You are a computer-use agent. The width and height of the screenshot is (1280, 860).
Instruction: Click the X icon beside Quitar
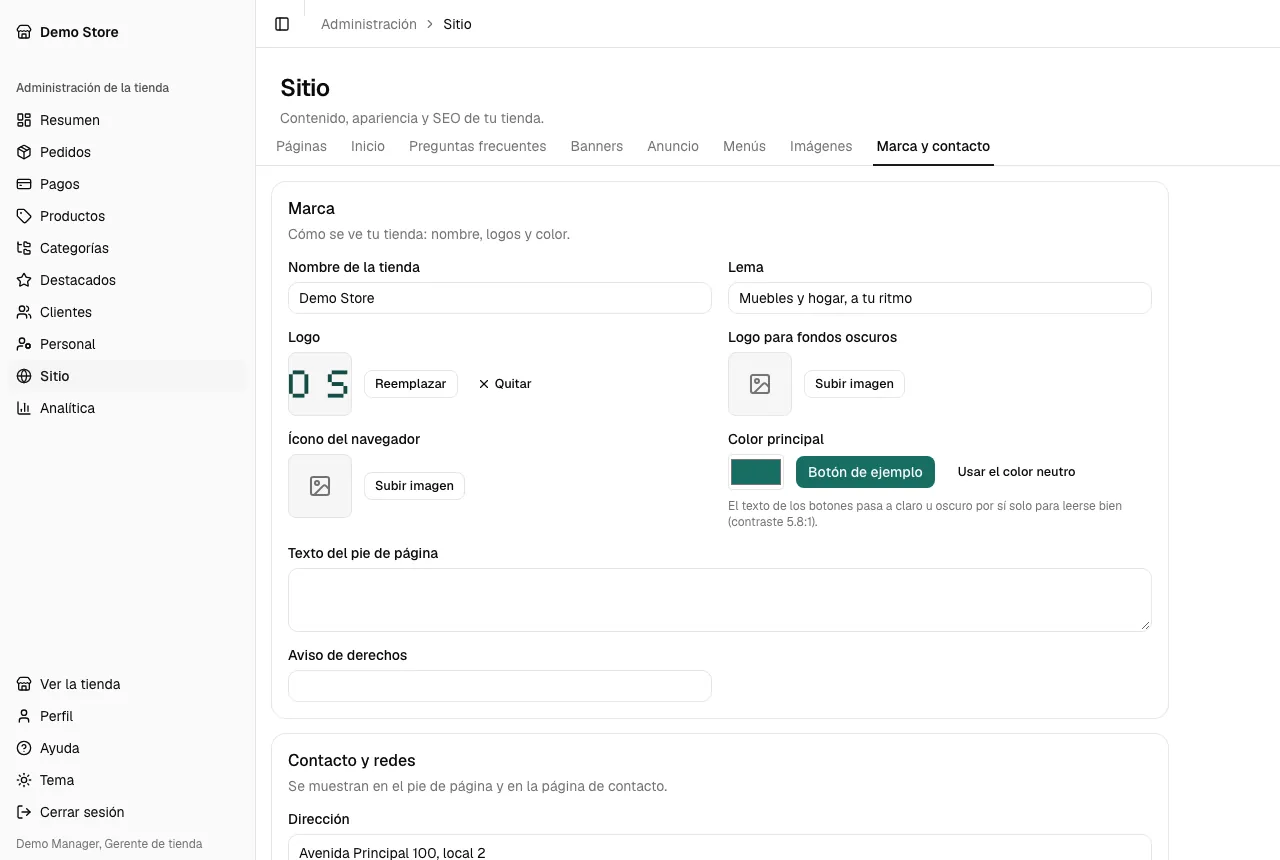[484, 384]
